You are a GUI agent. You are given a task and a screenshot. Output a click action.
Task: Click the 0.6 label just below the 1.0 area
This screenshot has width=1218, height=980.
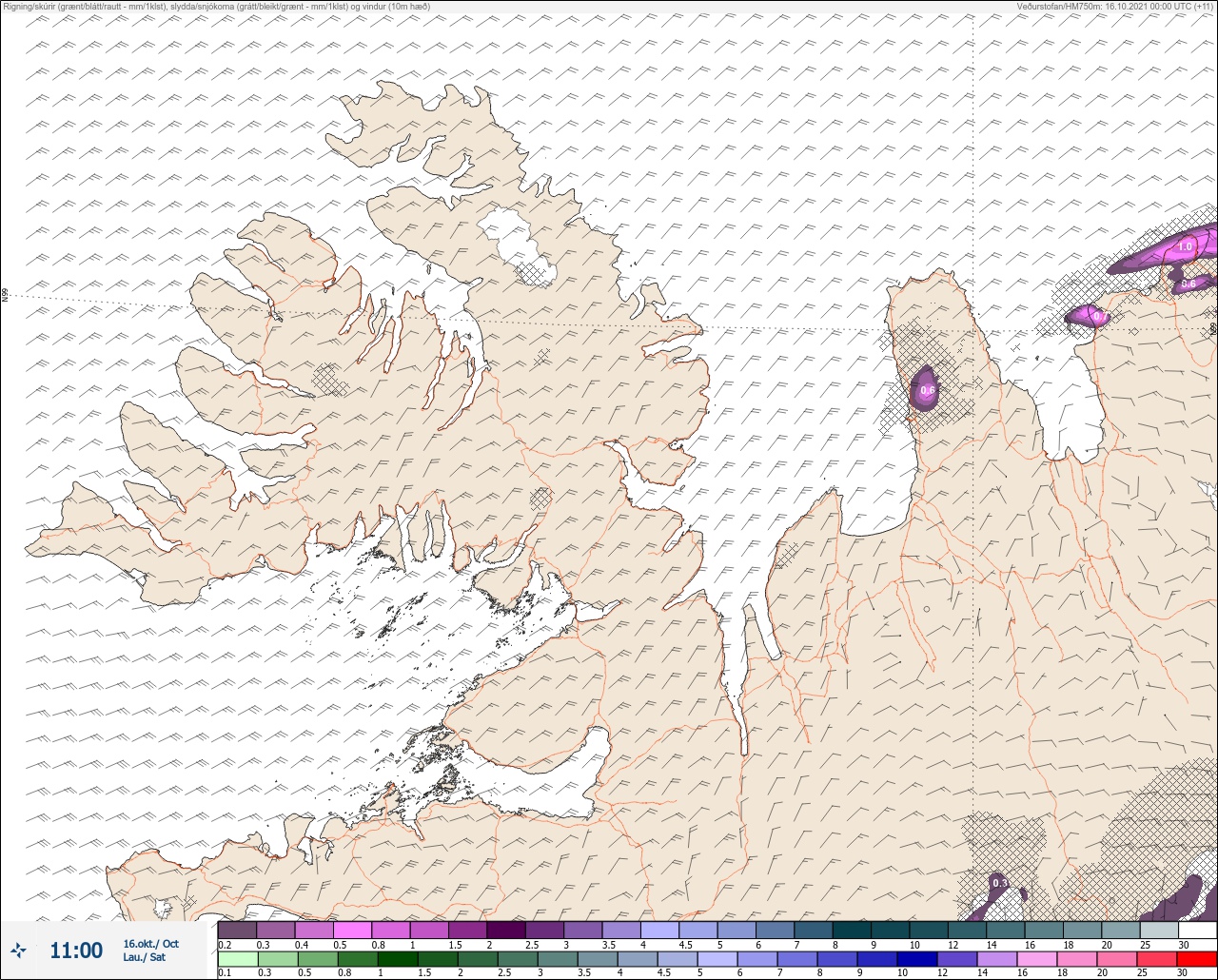pyautogui.click(x=1189, y=284)
